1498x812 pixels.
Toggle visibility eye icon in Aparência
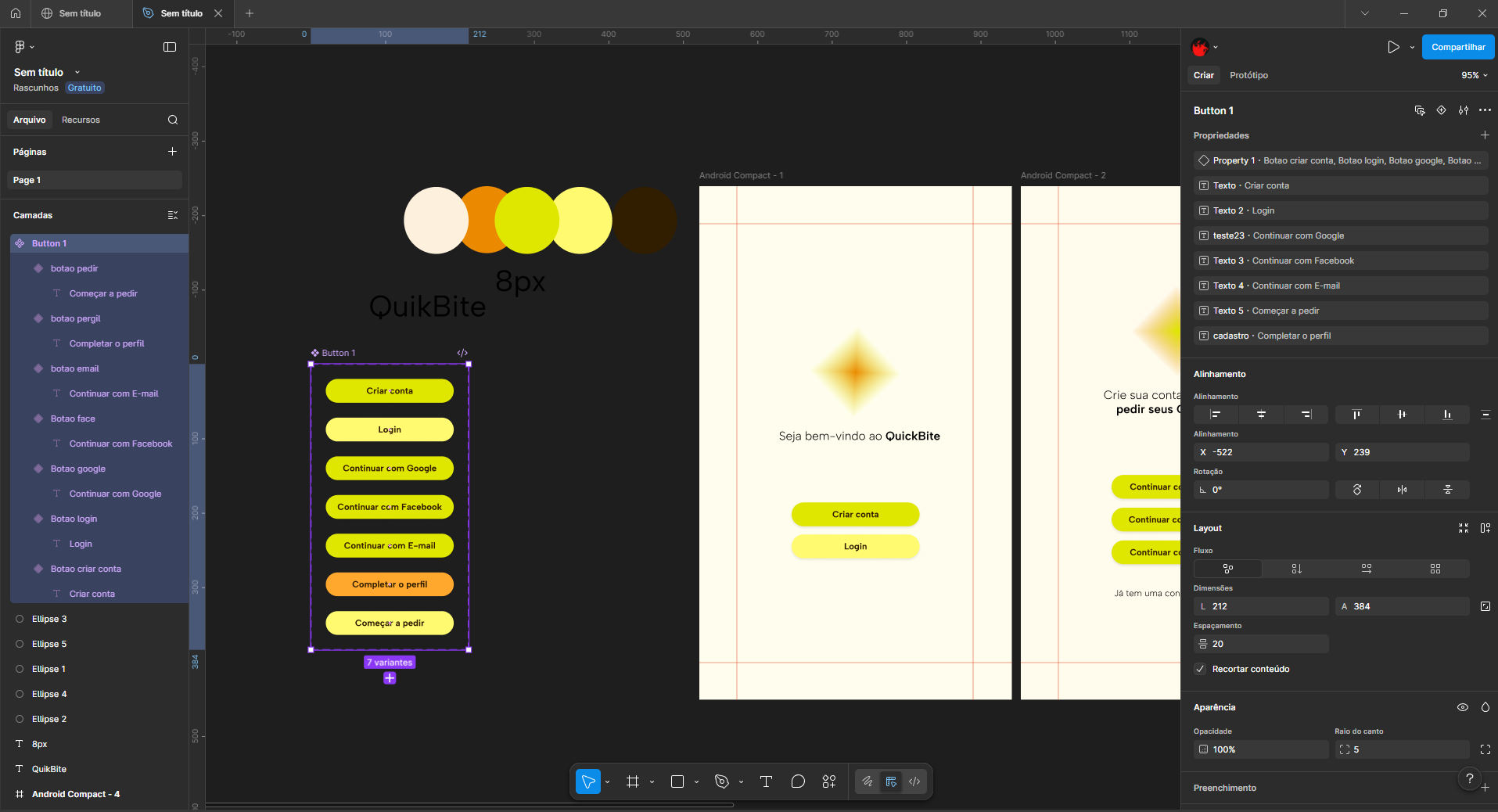coord(1463,707)
